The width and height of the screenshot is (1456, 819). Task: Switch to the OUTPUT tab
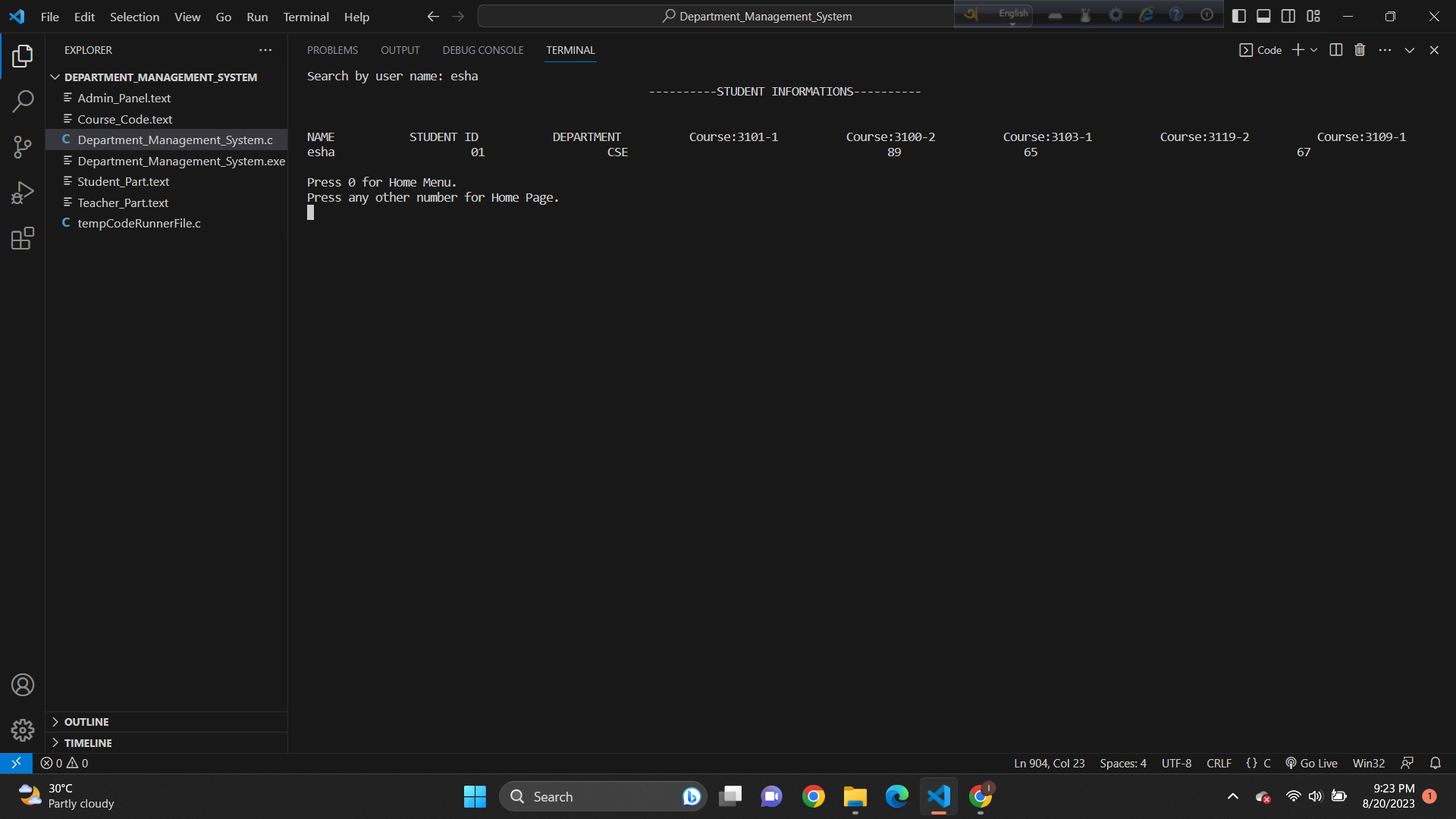(x=400, y=49)
